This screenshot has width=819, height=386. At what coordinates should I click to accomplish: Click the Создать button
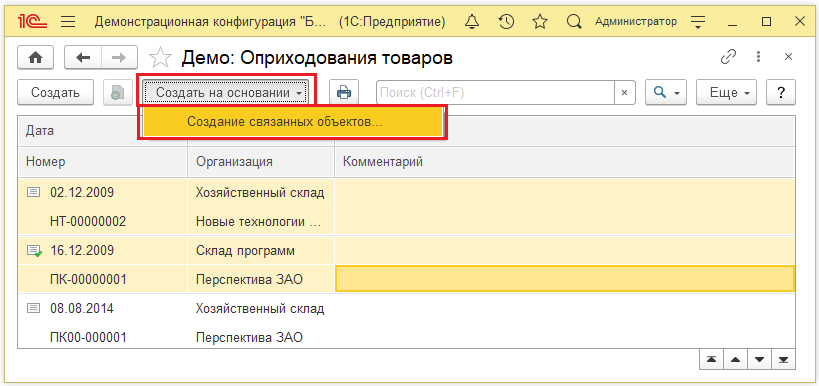[55, 93]
